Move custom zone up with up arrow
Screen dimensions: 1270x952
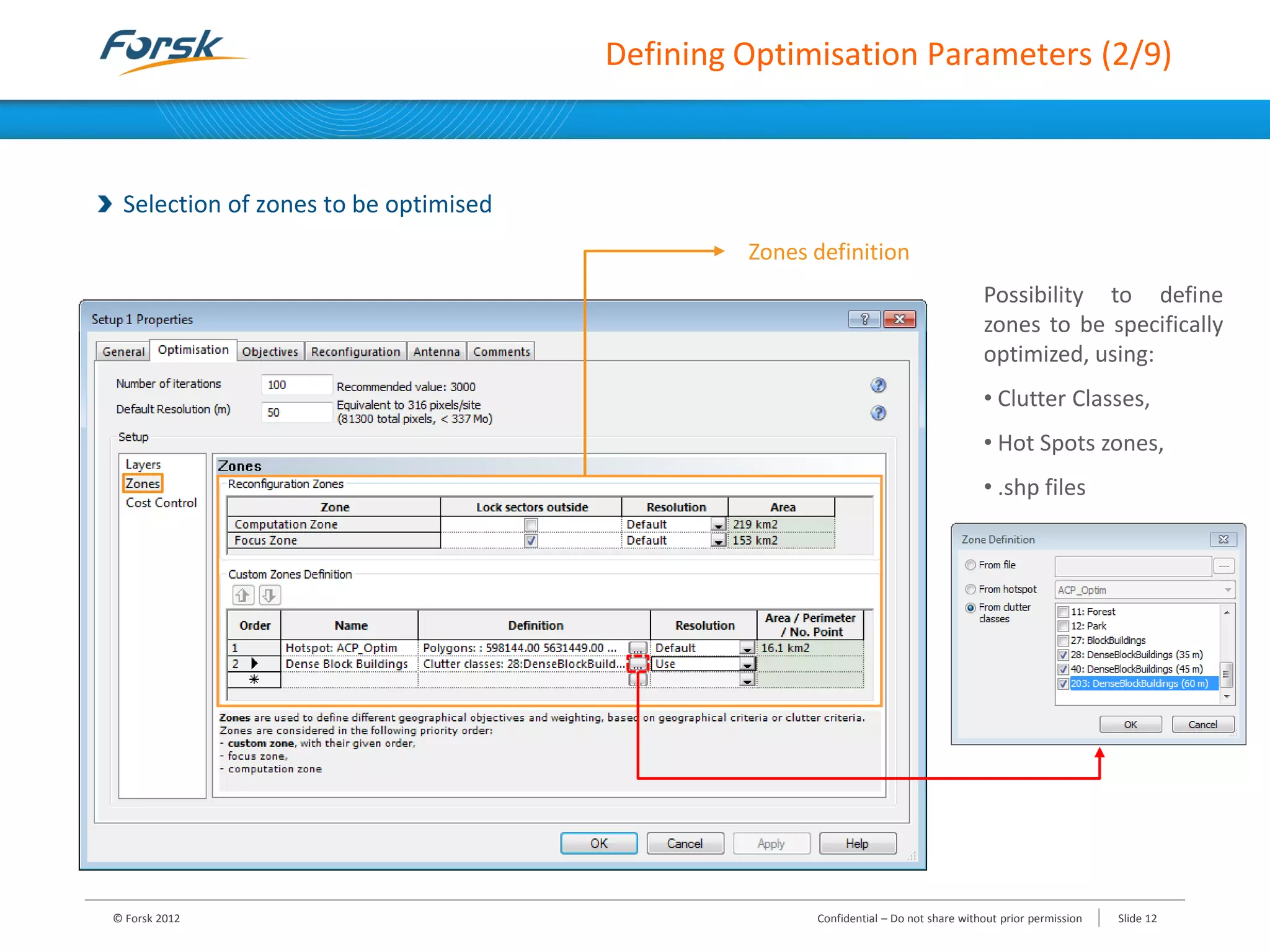click(242, 596)
